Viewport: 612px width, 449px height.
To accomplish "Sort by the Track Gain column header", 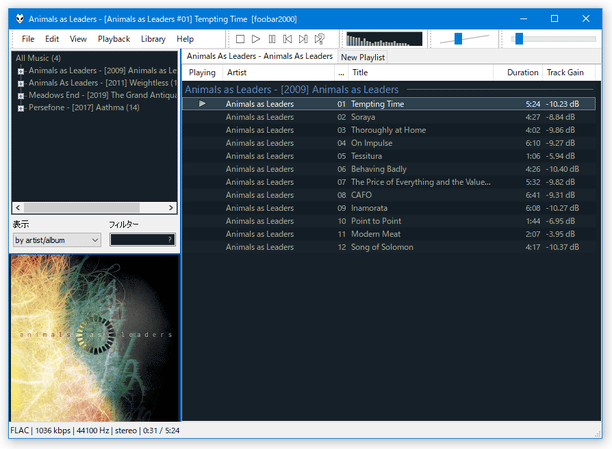I will pos(569,73).
